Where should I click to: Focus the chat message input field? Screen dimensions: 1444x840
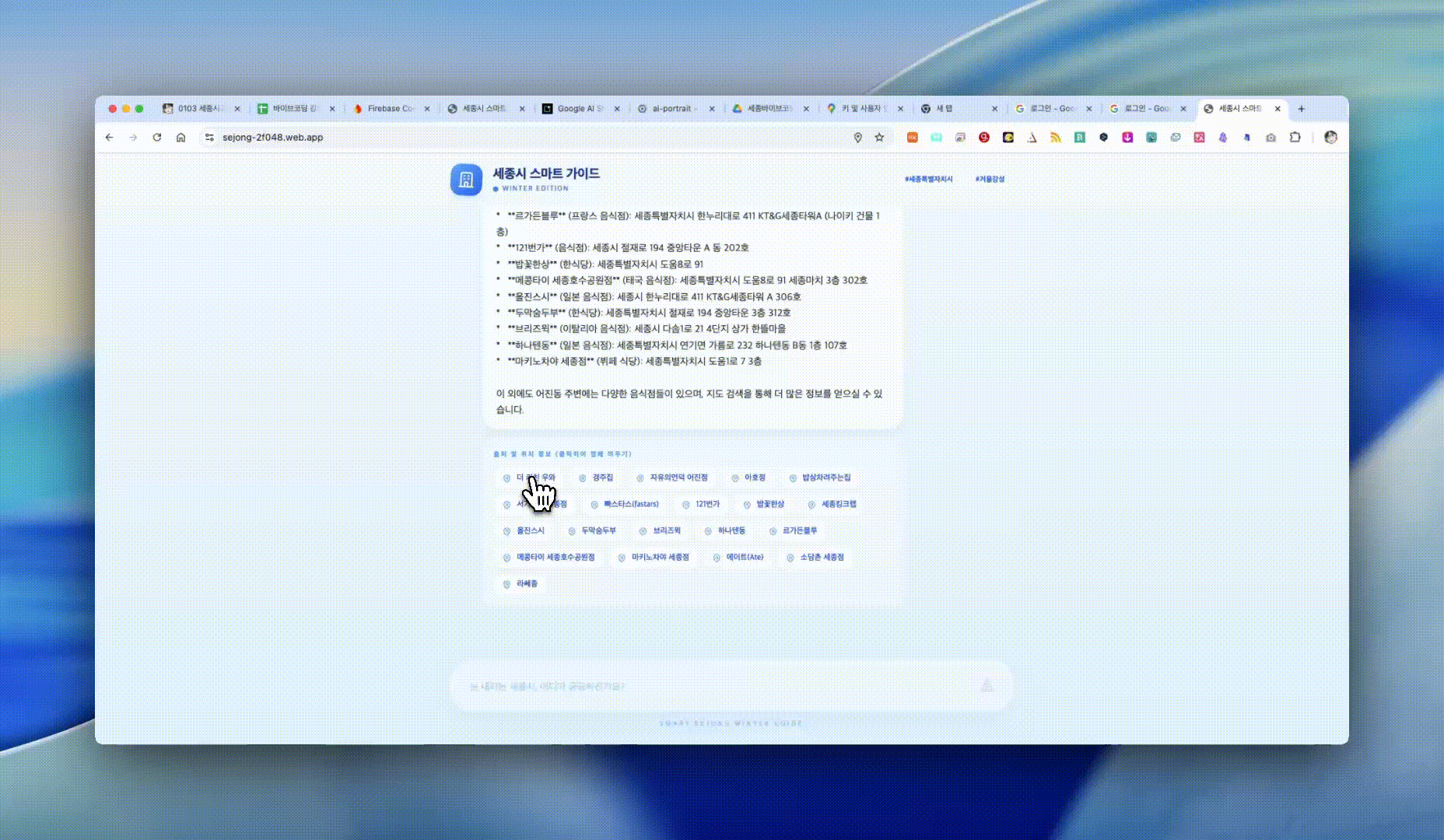coord(716,686)
